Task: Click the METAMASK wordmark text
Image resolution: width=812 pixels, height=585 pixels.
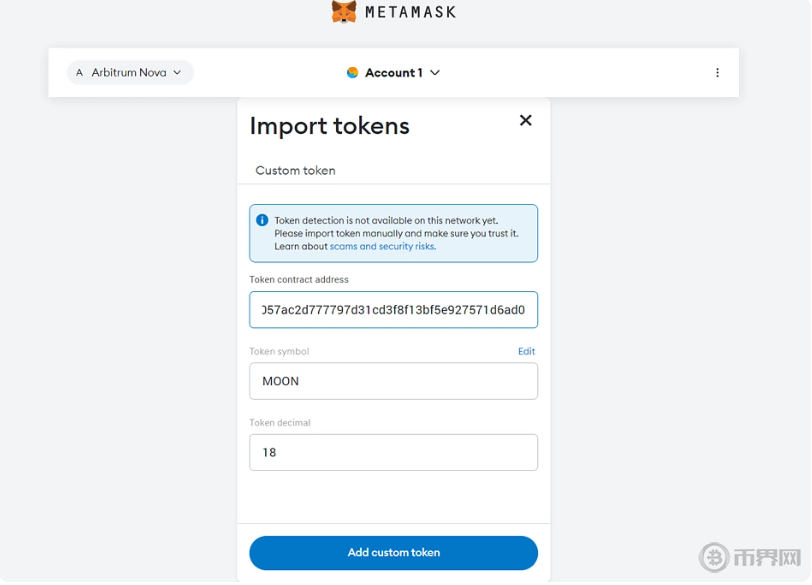Action: [411, 12]
